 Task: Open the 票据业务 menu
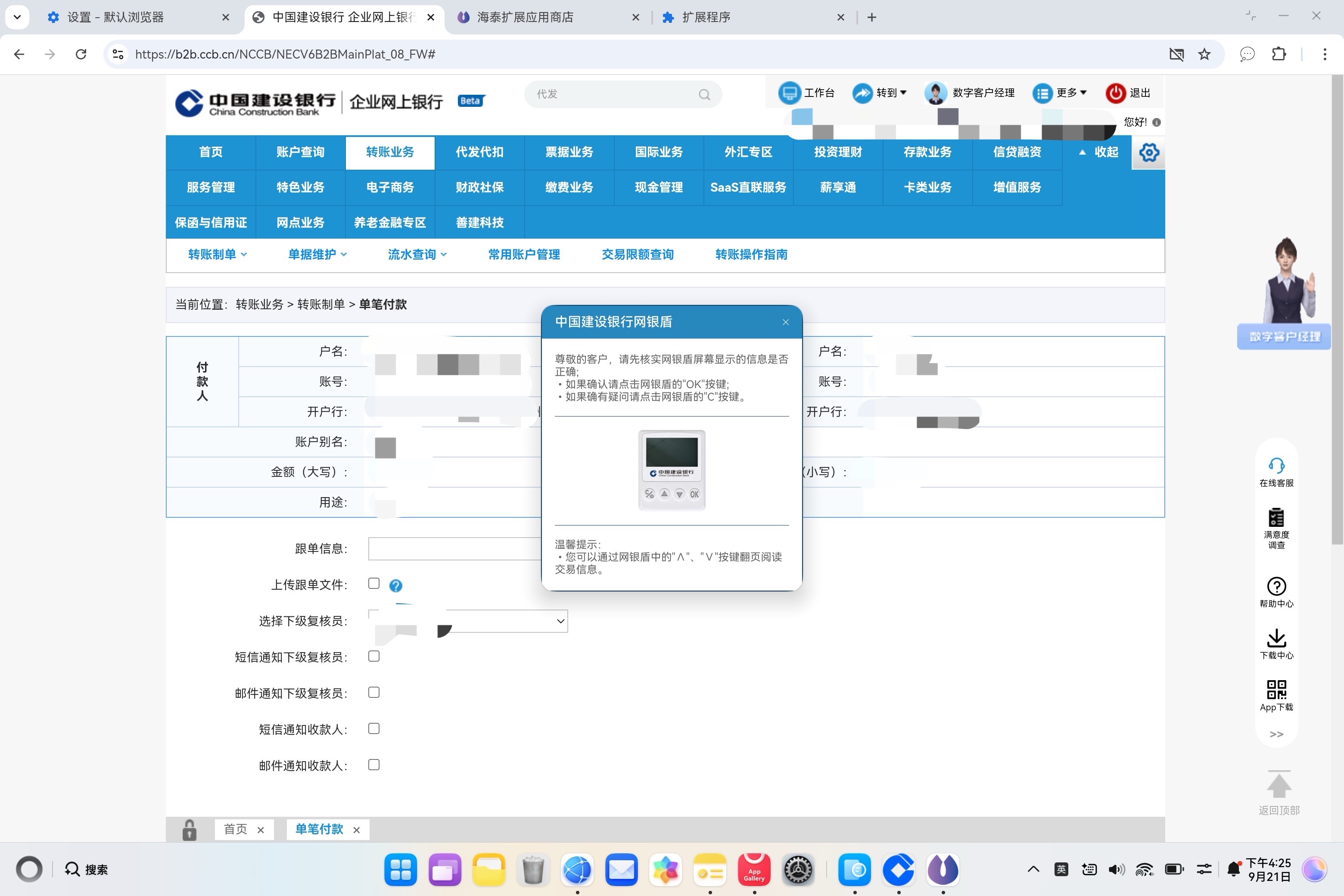pos(569,152)
